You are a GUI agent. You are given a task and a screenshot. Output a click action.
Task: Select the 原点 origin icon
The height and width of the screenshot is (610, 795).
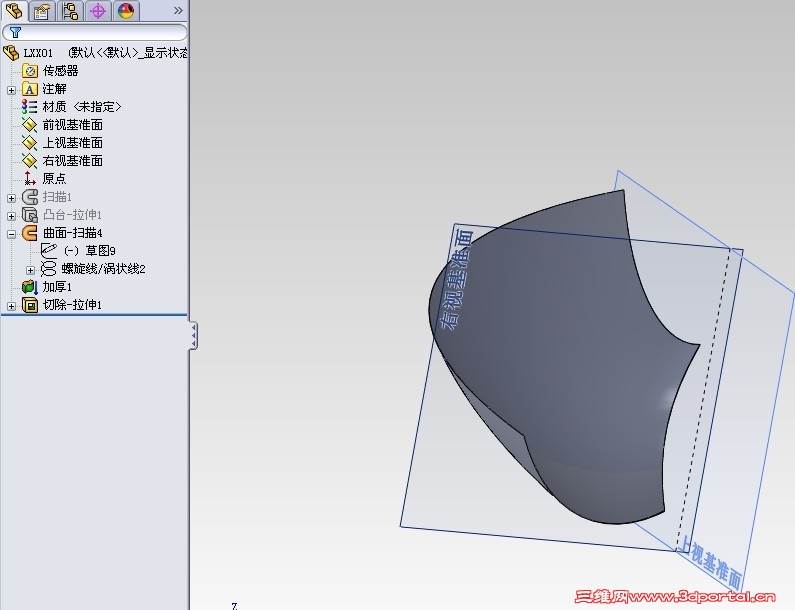[x=29, y=178]
